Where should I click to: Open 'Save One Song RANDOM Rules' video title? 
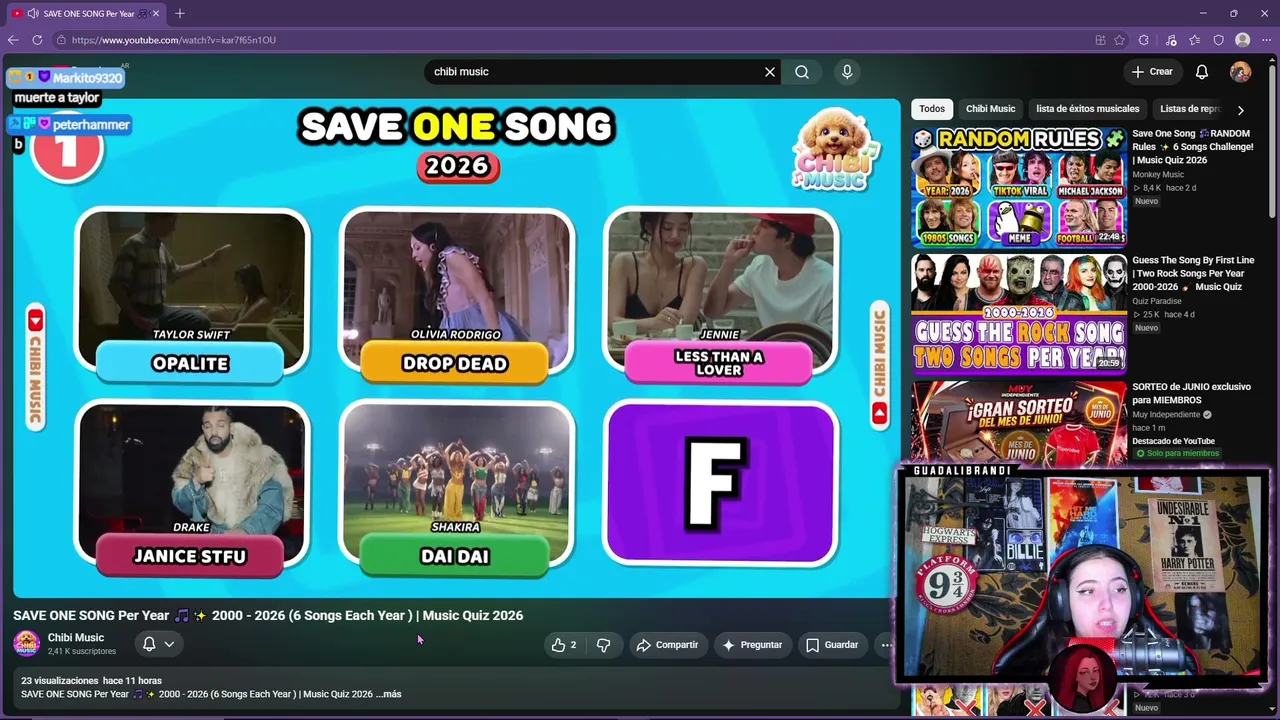1193,147
